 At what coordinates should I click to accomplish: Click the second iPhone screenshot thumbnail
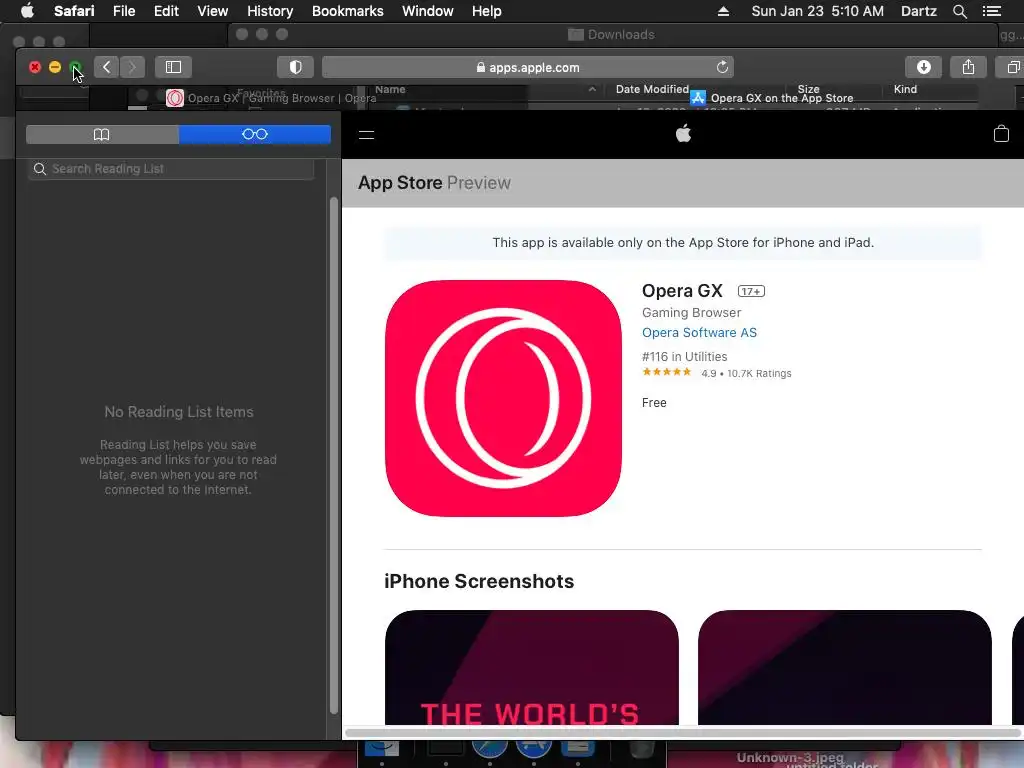844,667
